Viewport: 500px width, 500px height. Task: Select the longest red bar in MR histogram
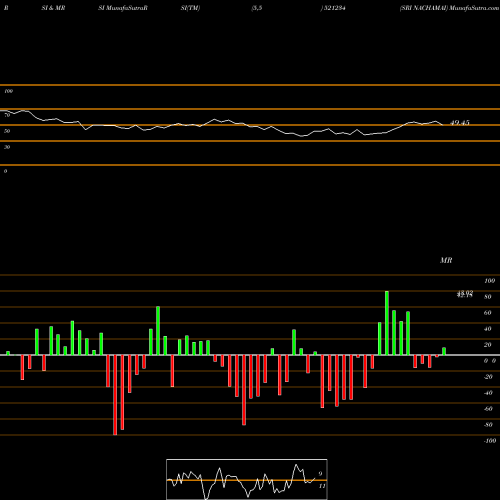(x=115, y=395)
